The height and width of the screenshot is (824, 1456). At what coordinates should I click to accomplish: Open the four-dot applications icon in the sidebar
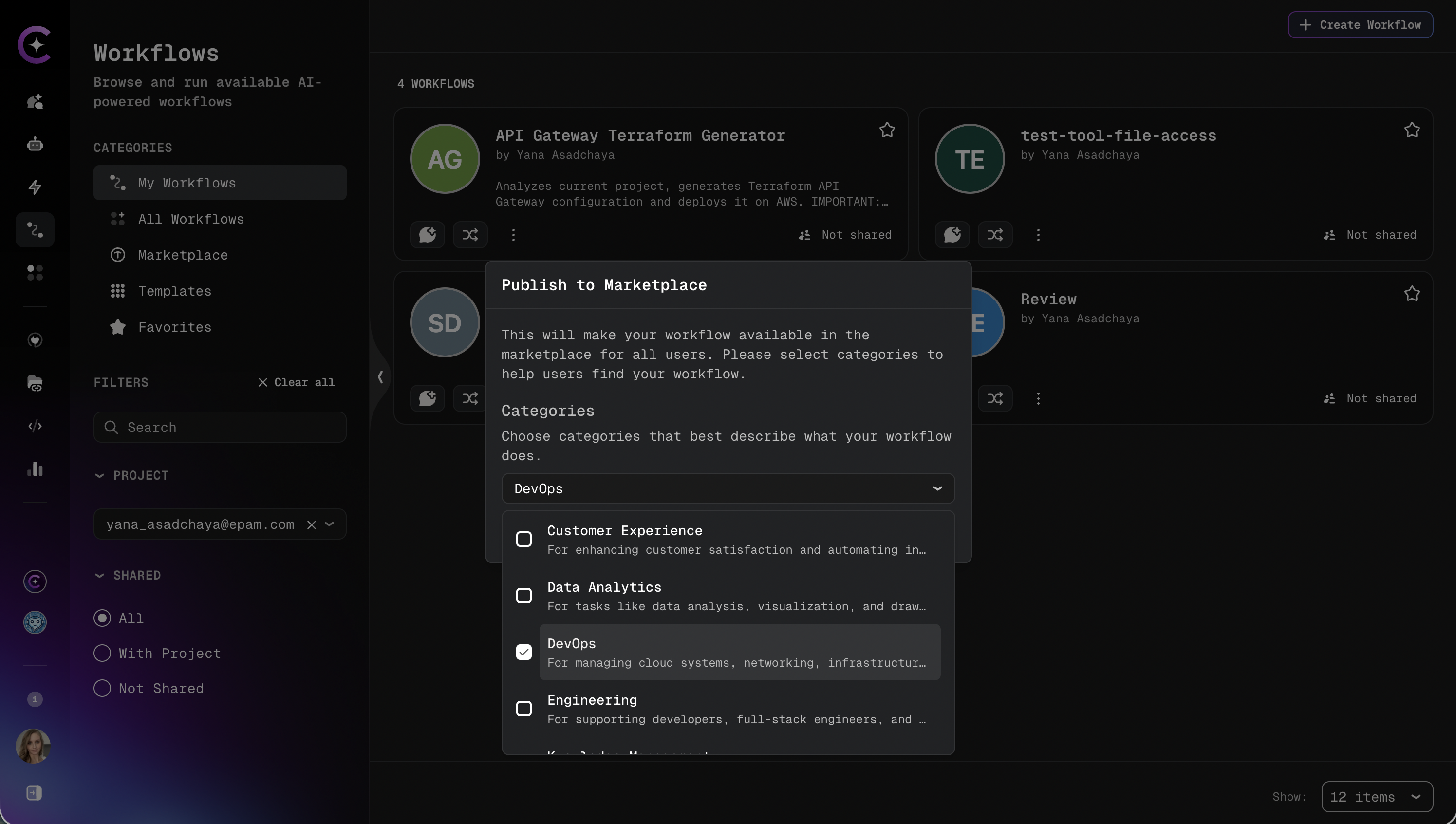pyautogui.click(x=35, y=273)
